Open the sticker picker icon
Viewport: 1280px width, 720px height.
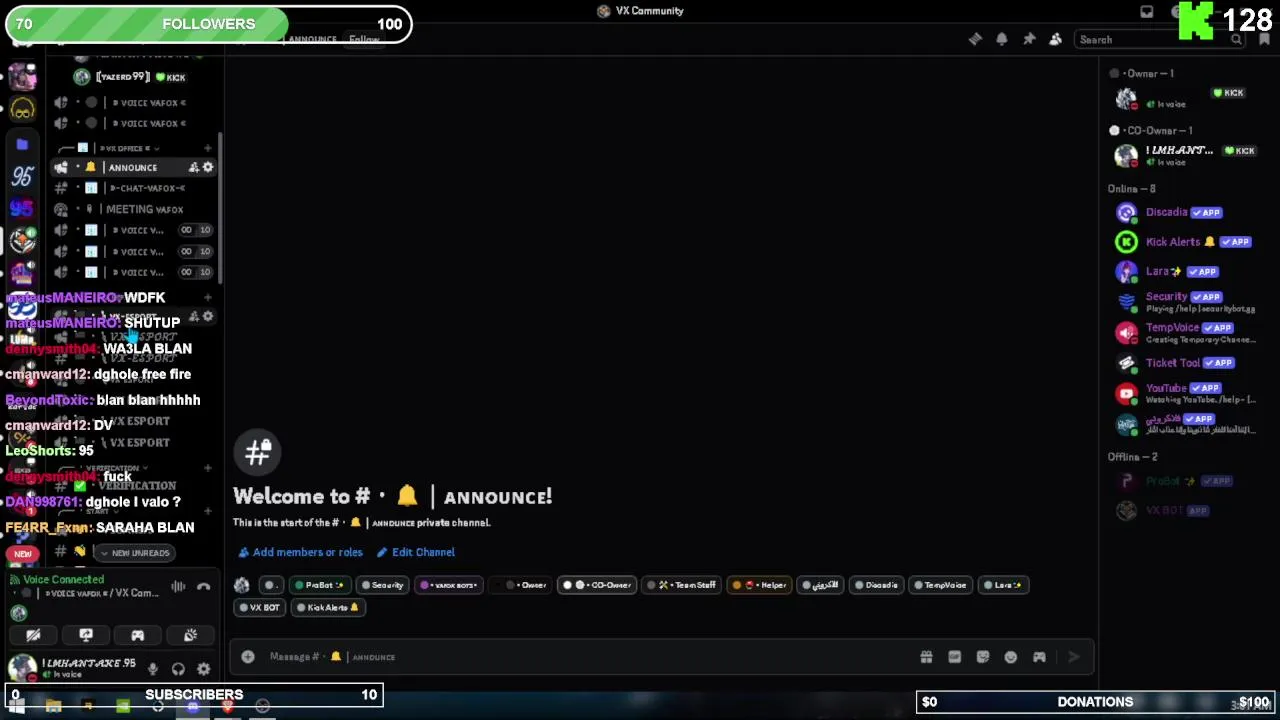coord(983,657)
